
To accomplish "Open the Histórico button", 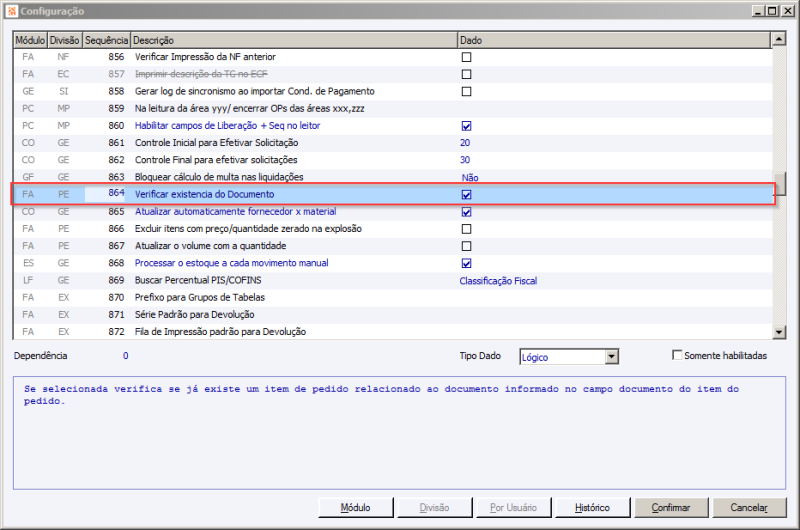I will [x=592, y=508].
